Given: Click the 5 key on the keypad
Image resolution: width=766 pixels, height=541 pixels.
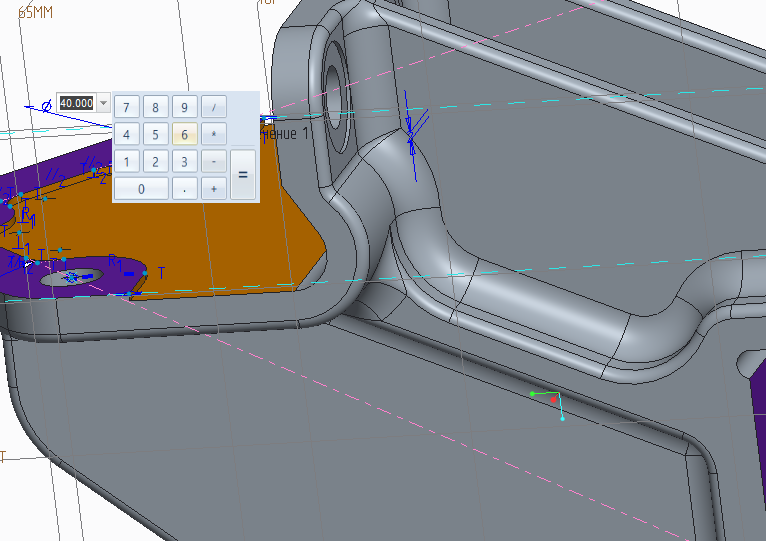Looking at the screenshot, I should [155, 134].
